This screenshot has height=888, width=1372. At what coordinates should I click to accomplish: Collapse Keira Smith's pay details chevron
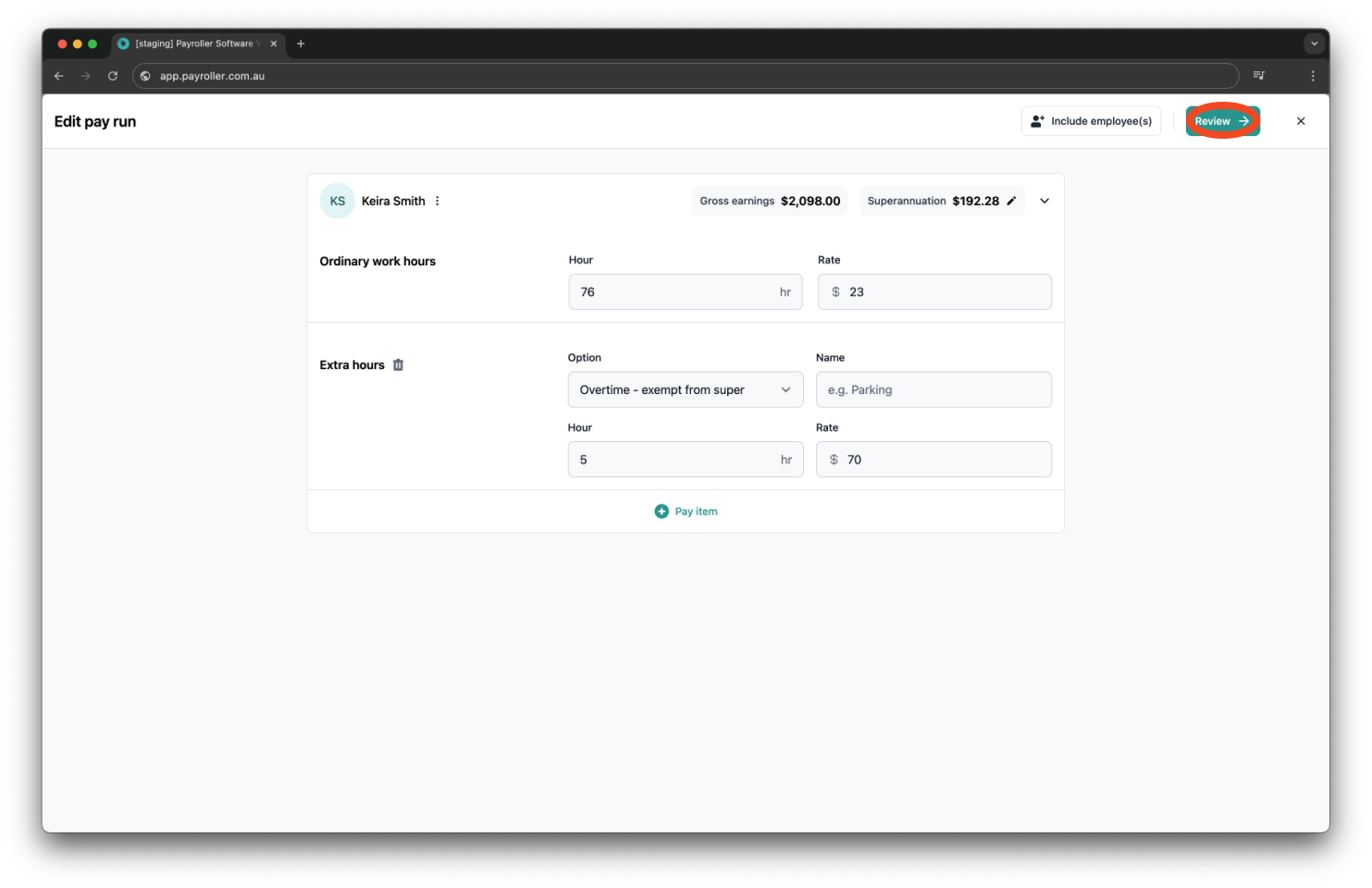1044,201
